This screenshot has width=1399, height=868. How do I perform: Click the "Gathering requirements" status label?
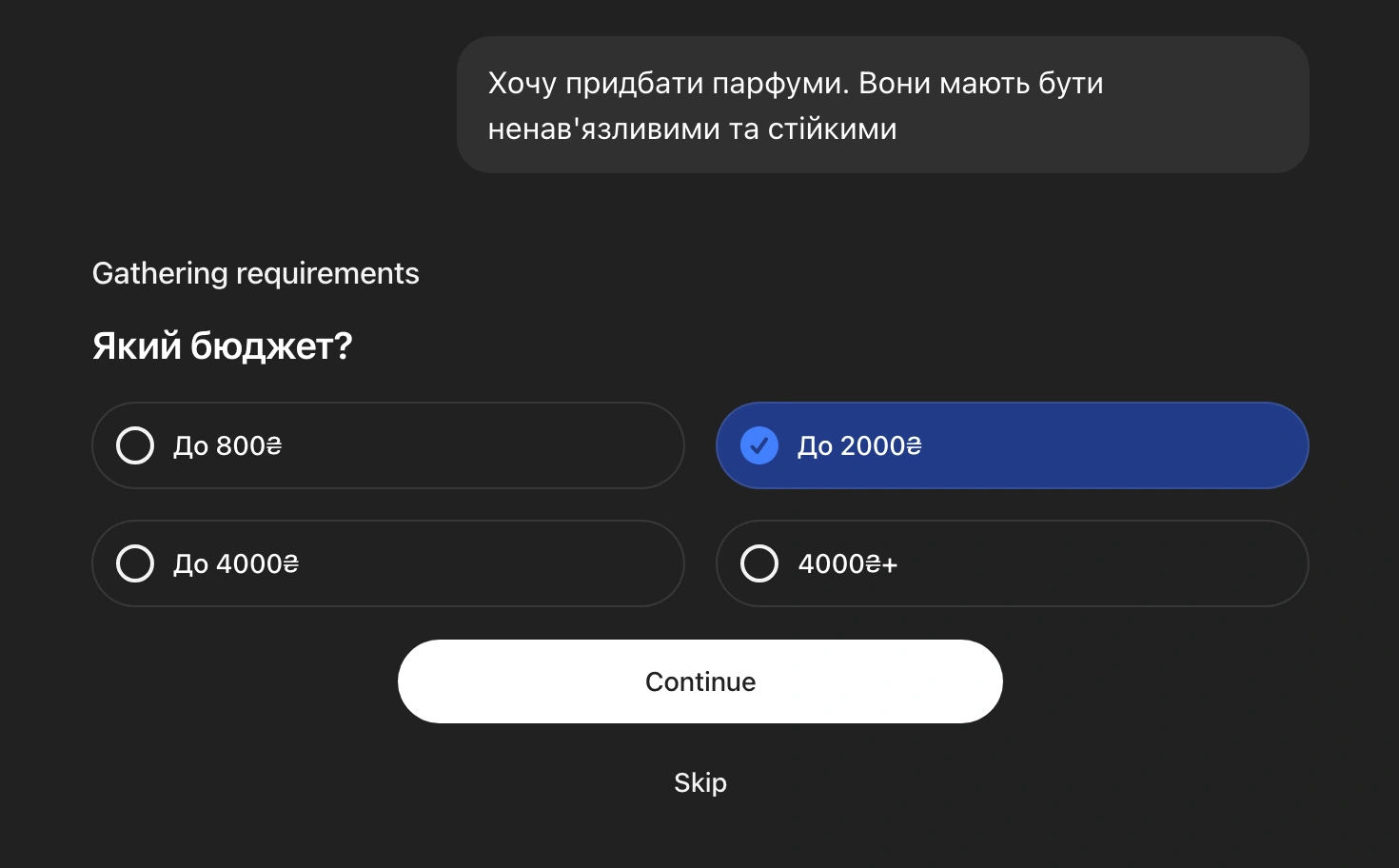click(255, 273)
